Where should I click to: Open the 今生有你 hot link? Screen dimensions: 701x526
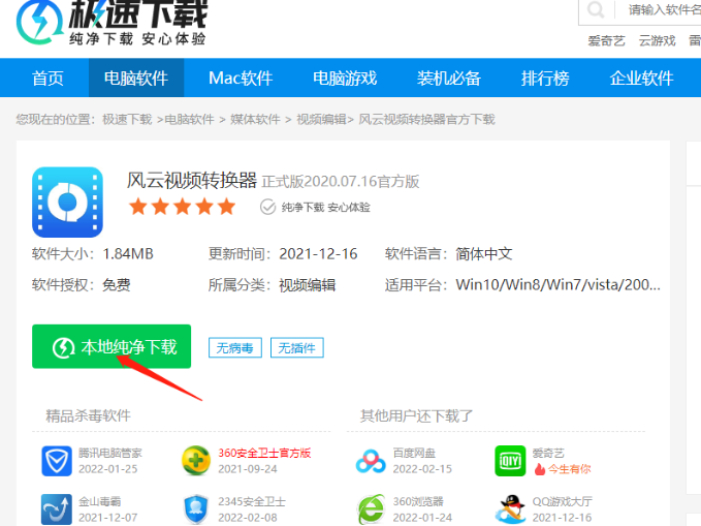point(570,469)
